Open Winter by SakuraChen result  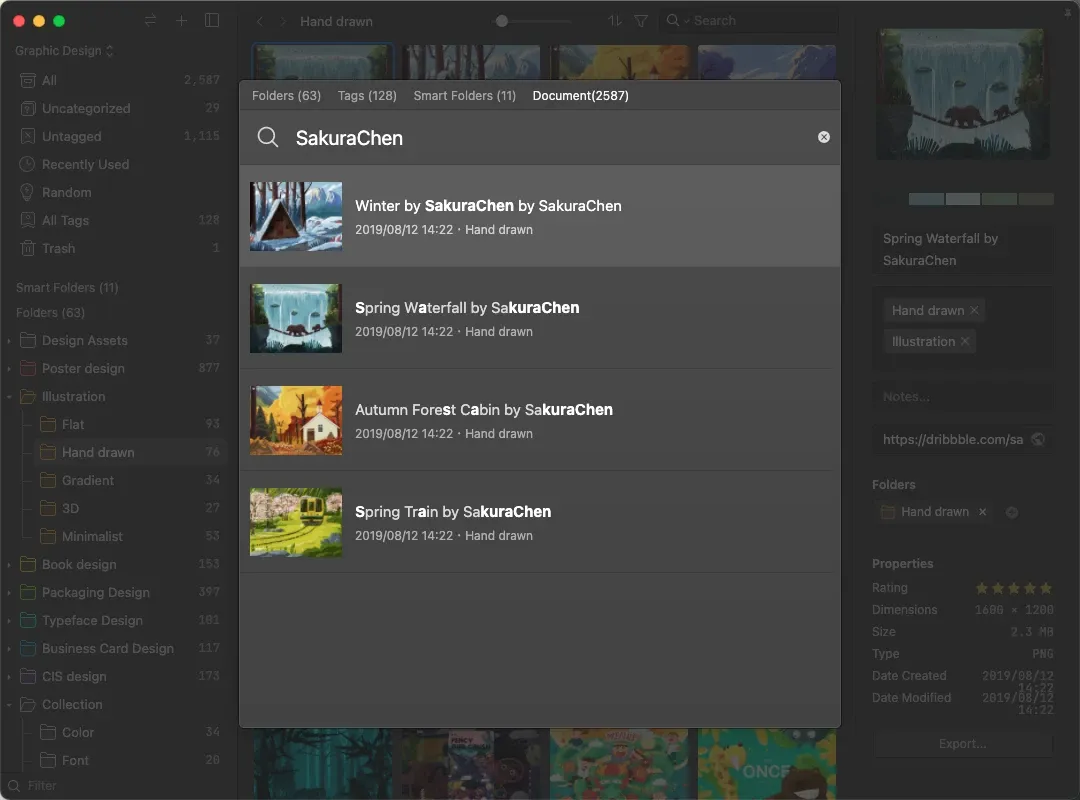(x=539, y=216)
